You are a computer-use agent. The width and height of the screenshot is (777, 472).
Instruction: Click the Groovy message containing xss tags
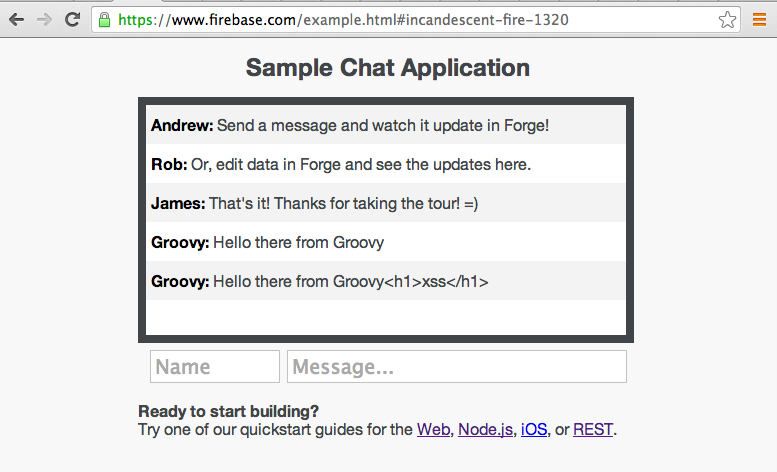point(385,281)
